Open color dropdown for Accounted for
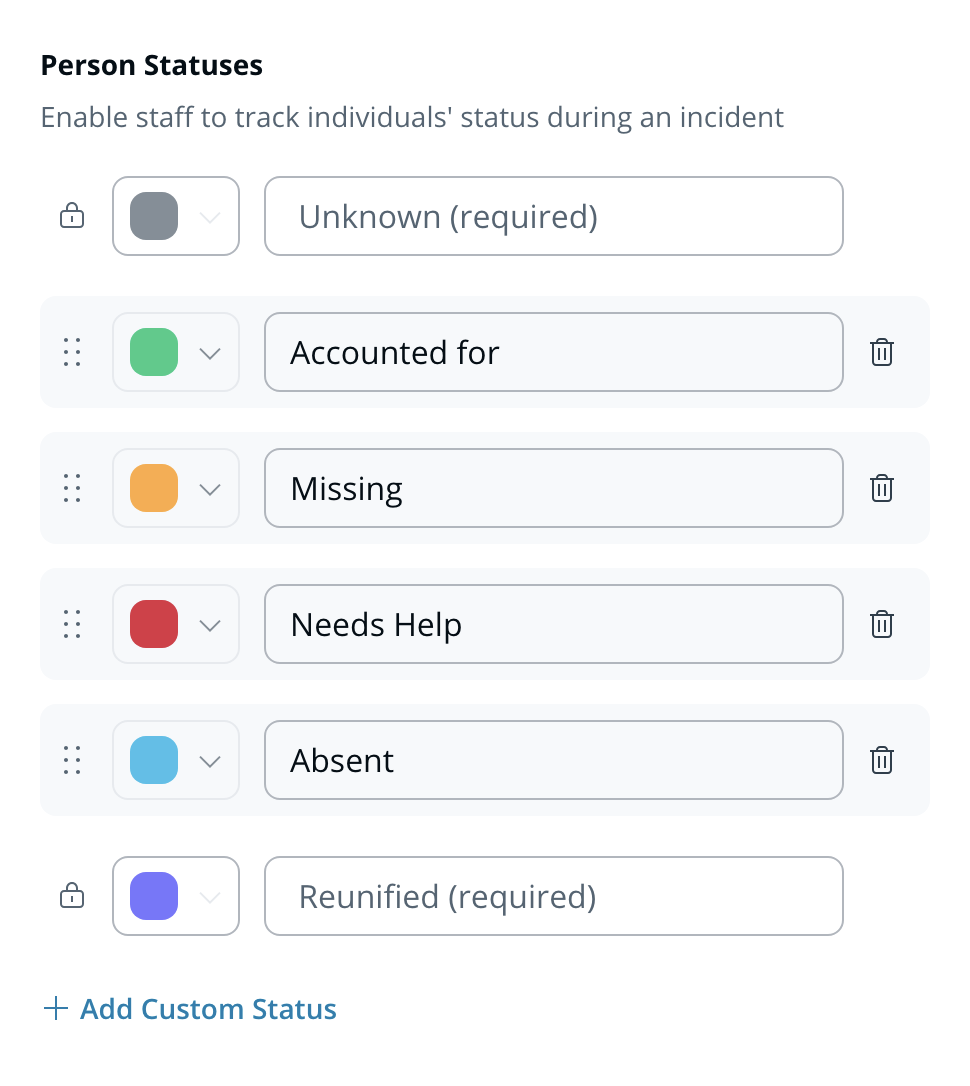 (209, 353)
